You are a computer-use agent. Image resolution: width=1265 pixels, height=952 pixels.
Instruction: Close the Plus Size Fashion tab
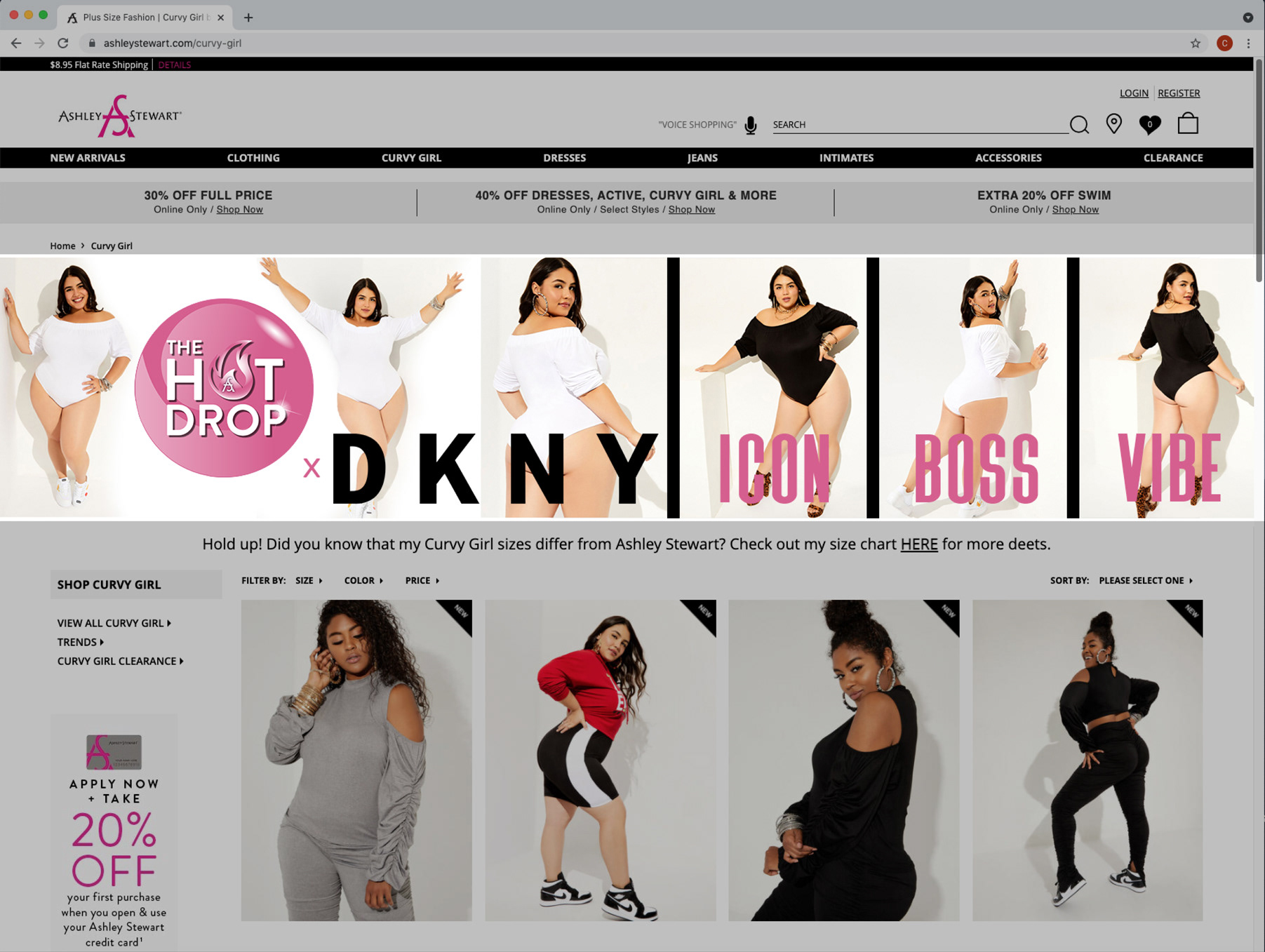pos(220,17)
